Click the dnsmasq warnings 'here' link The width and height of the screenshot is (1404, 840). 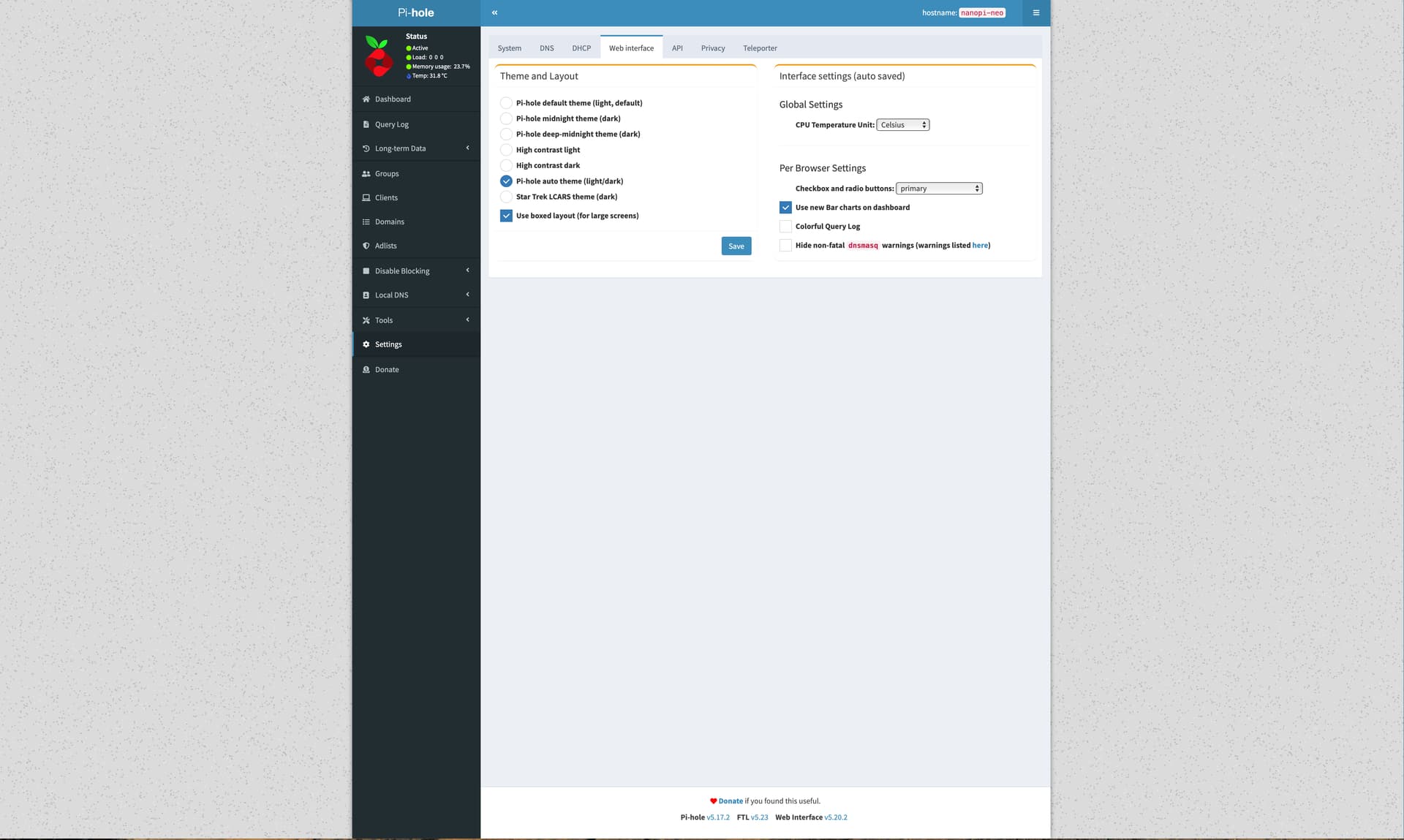980,245
